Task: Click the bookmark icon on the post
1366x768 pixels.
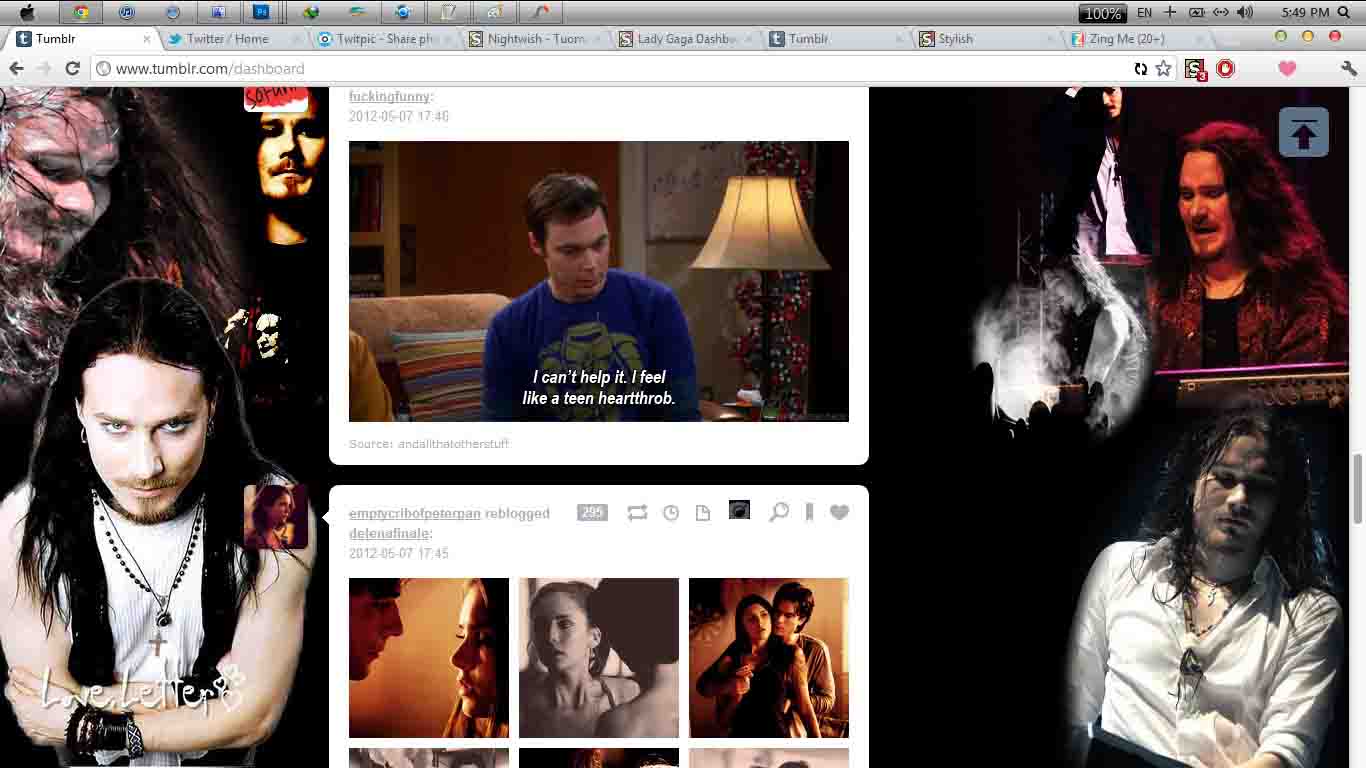Action: pos(809,512)
